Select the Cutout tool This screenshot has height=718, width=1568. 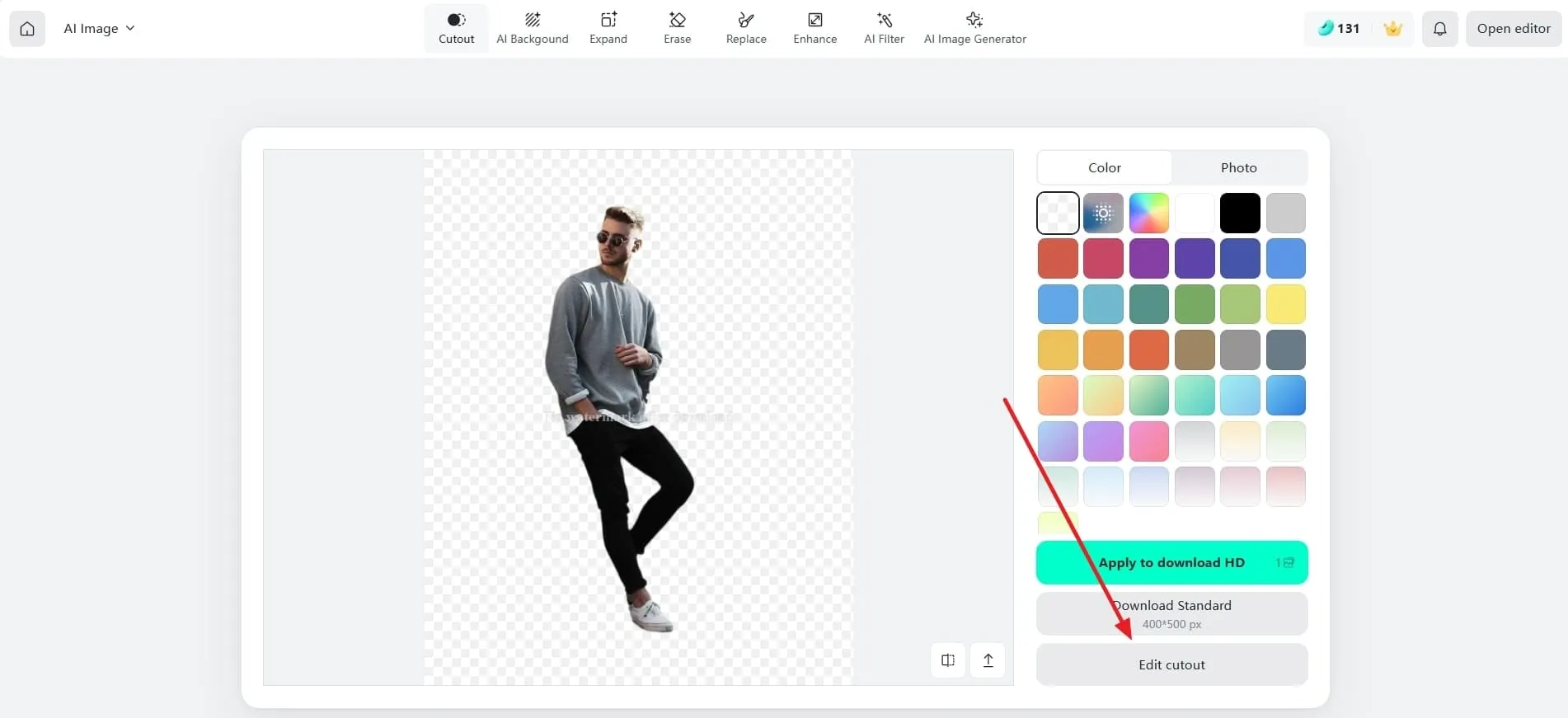pyautogui.click(x=456, y=28)
